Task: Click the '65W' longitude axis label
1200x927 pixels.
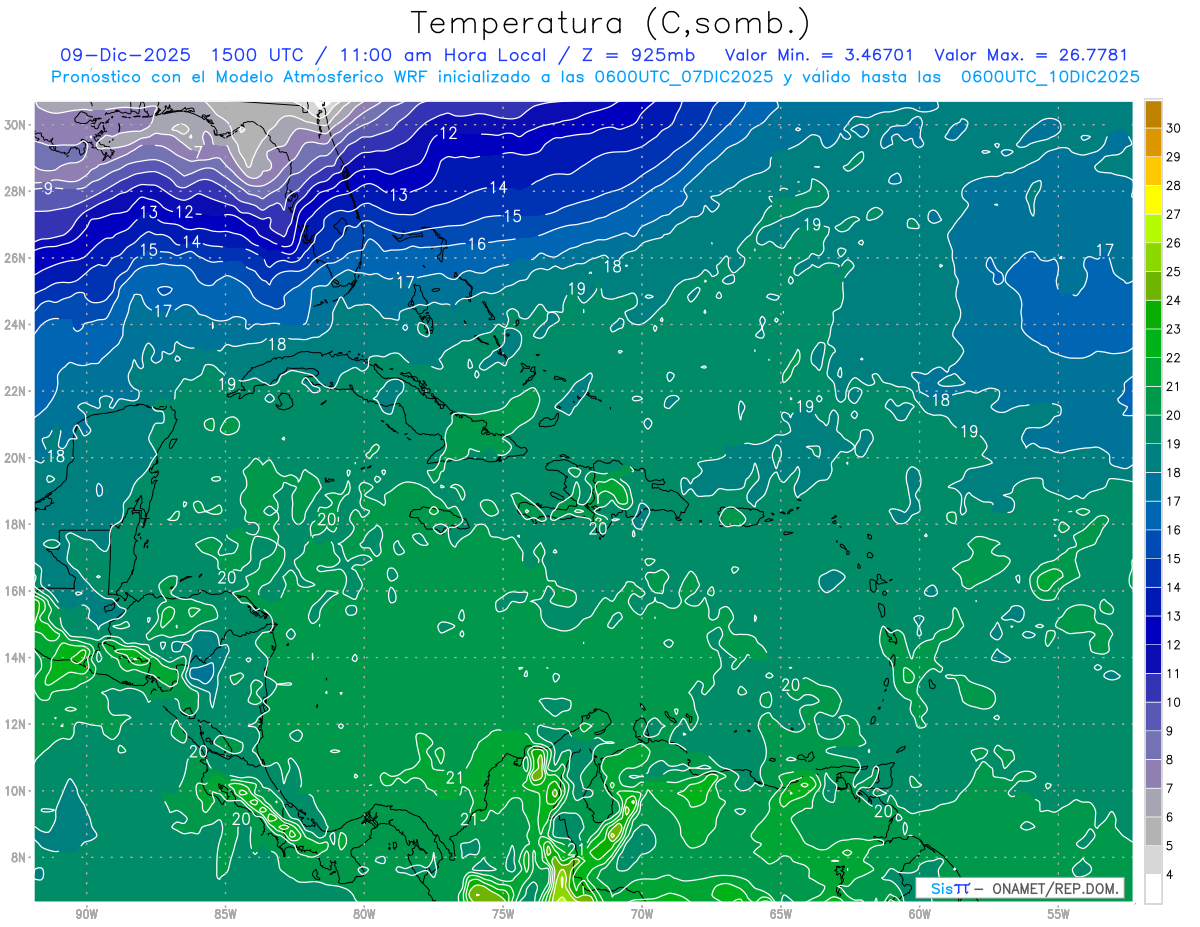Action: coord(781,914)
